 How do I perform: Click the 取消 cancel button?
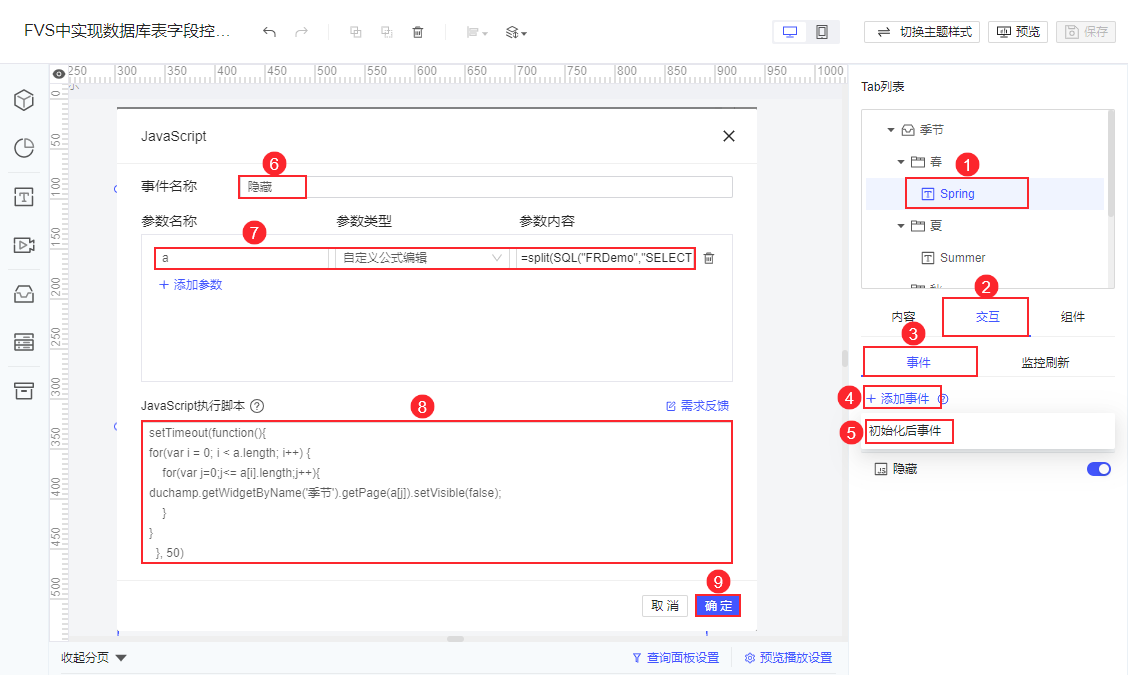[665, 606]
